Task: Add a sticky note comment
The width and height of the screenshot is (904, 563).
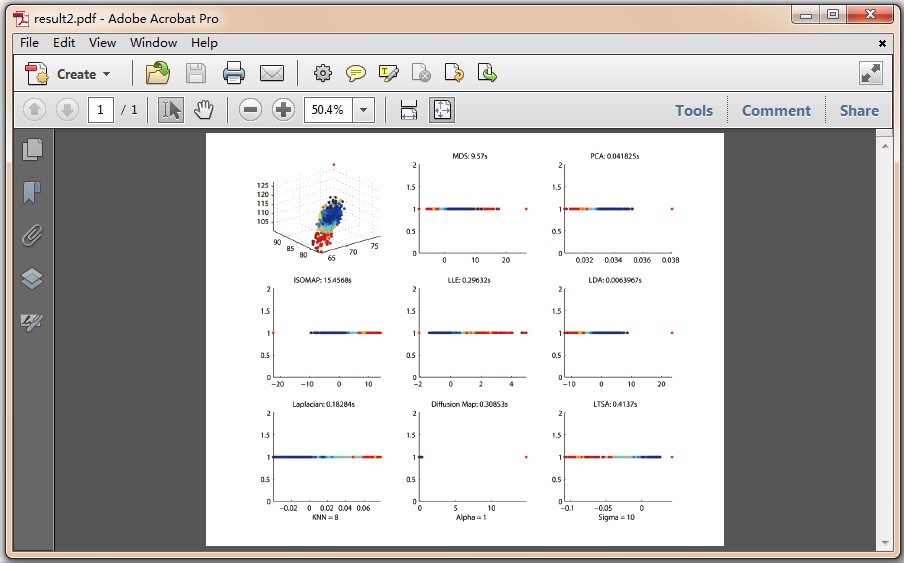Action: pos(355,73)
